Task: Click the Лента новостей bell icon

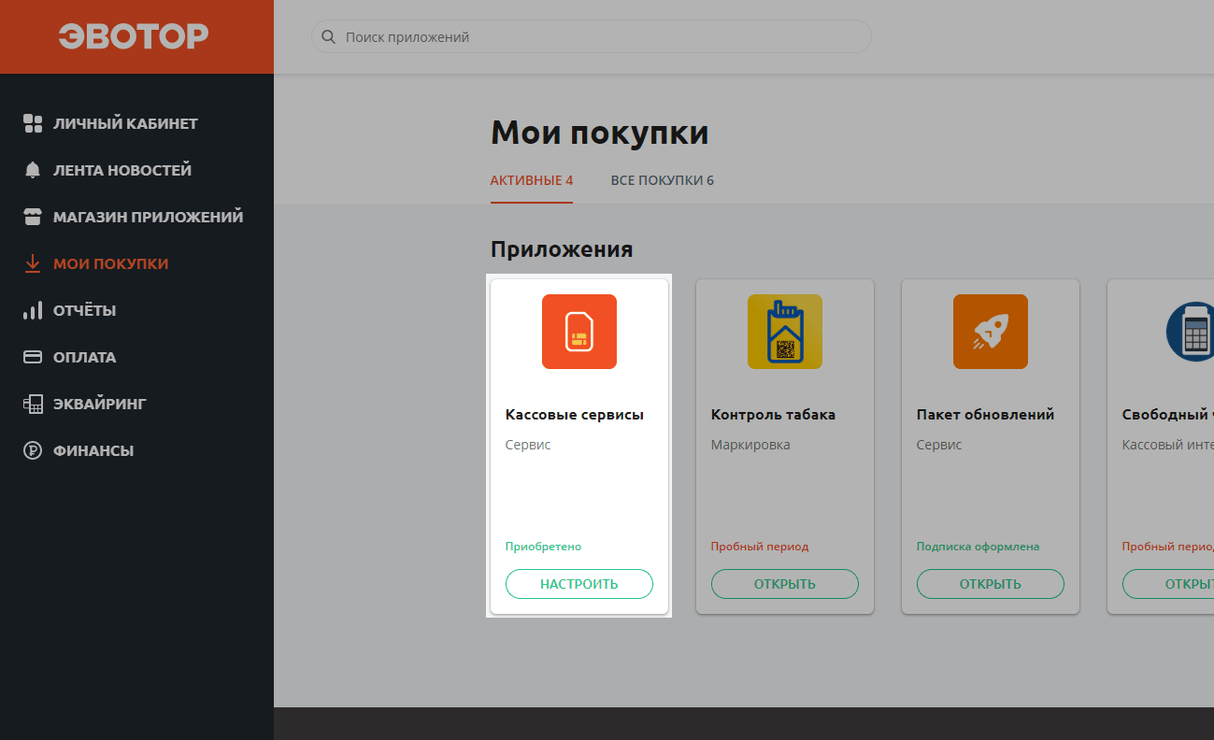Action: [x=33, y=170]
